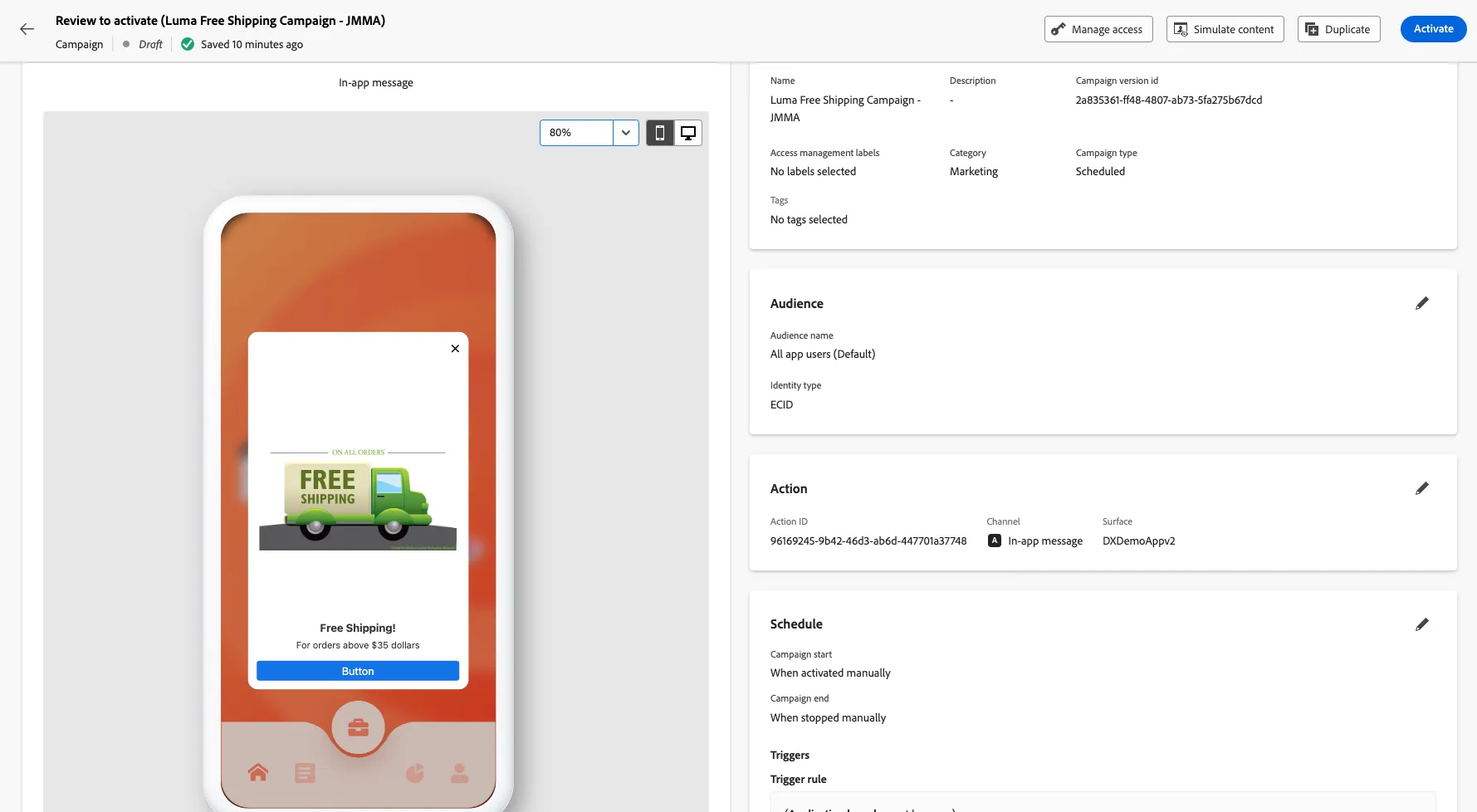The height and width of the screenshot is (812, 1477).
Task: Click 'When stopped manually' campaign end
Action: pyautogui.click(x=828, y=717)
